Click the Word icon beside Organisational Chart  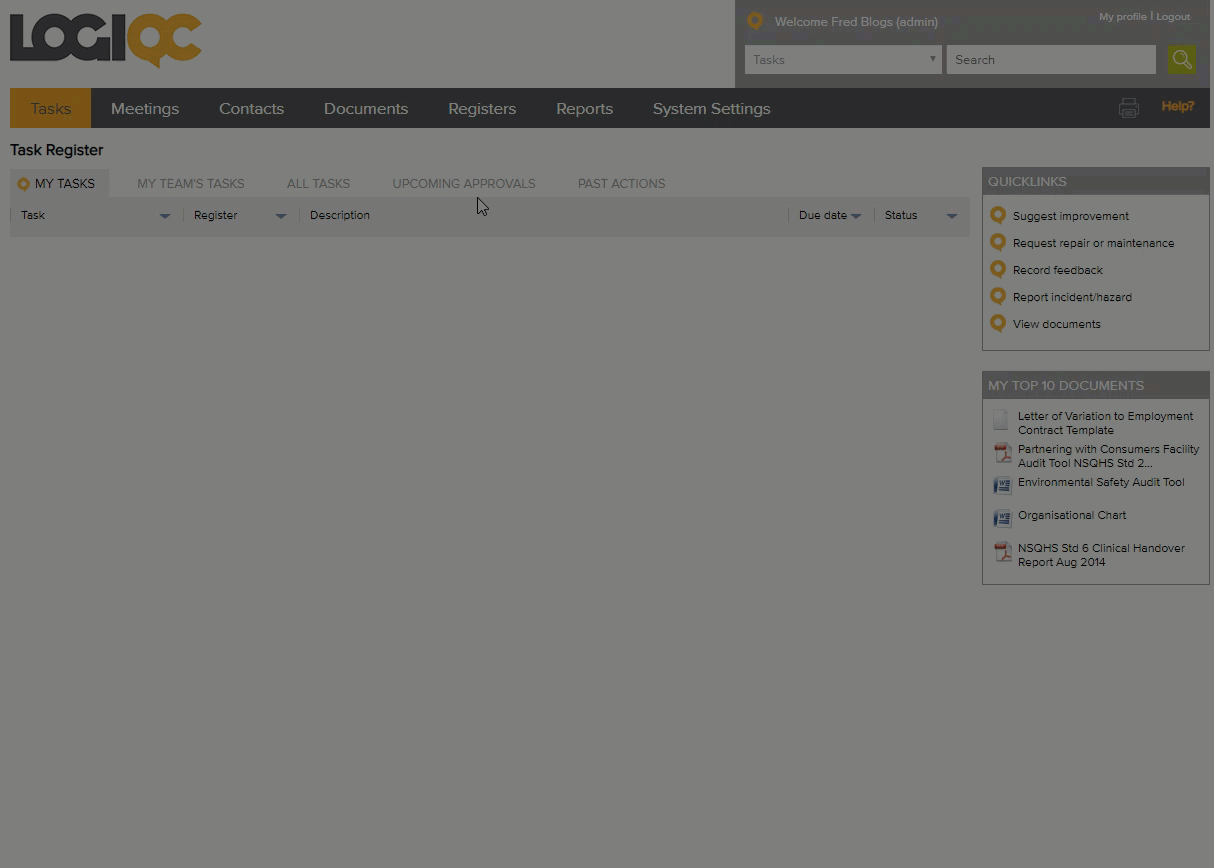1002,518
